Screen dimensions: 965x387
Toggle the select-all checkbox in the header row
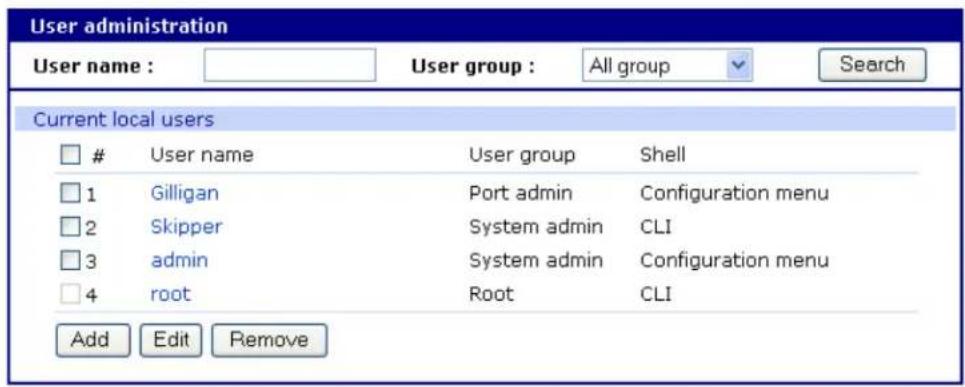coord(70,155)
